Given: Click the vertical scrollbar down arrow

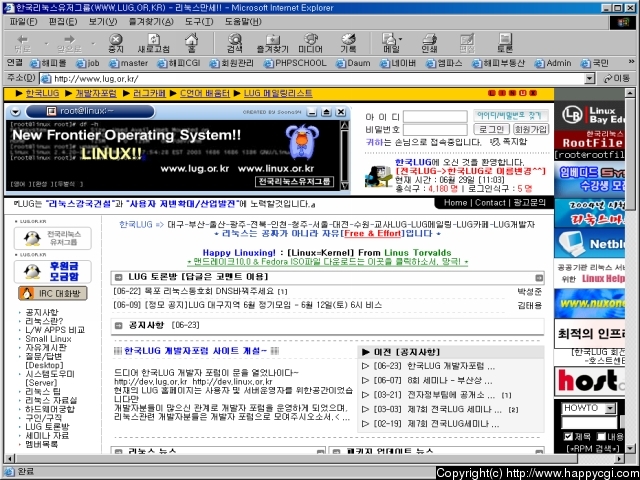Looking at the screenshot, I should 630,449.
